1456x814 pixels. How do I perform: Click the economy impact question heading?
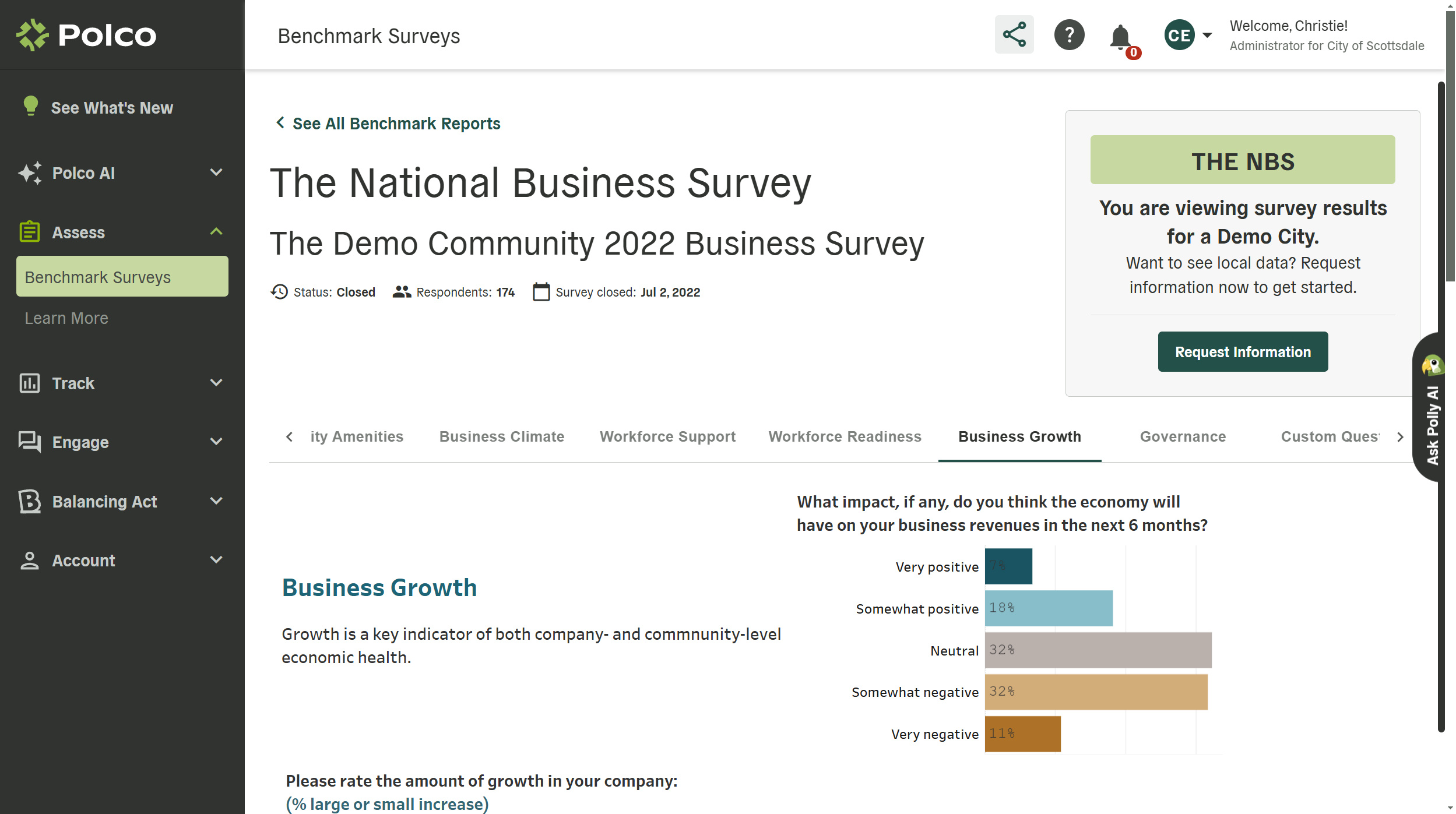(x=1002, y=513)
